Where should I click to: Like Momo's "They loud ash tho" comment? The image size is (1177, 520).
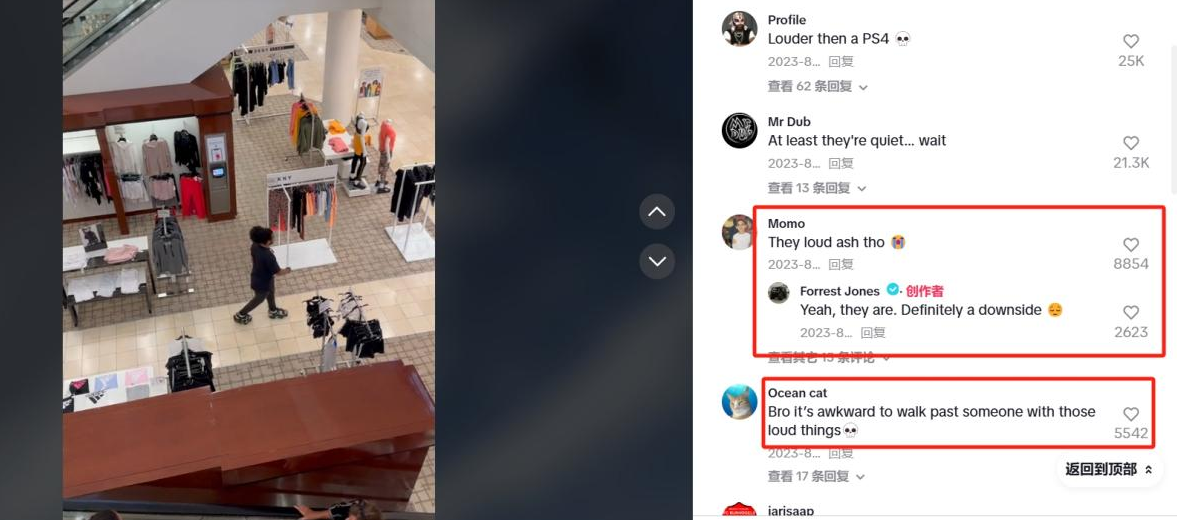click(1130, 245)
